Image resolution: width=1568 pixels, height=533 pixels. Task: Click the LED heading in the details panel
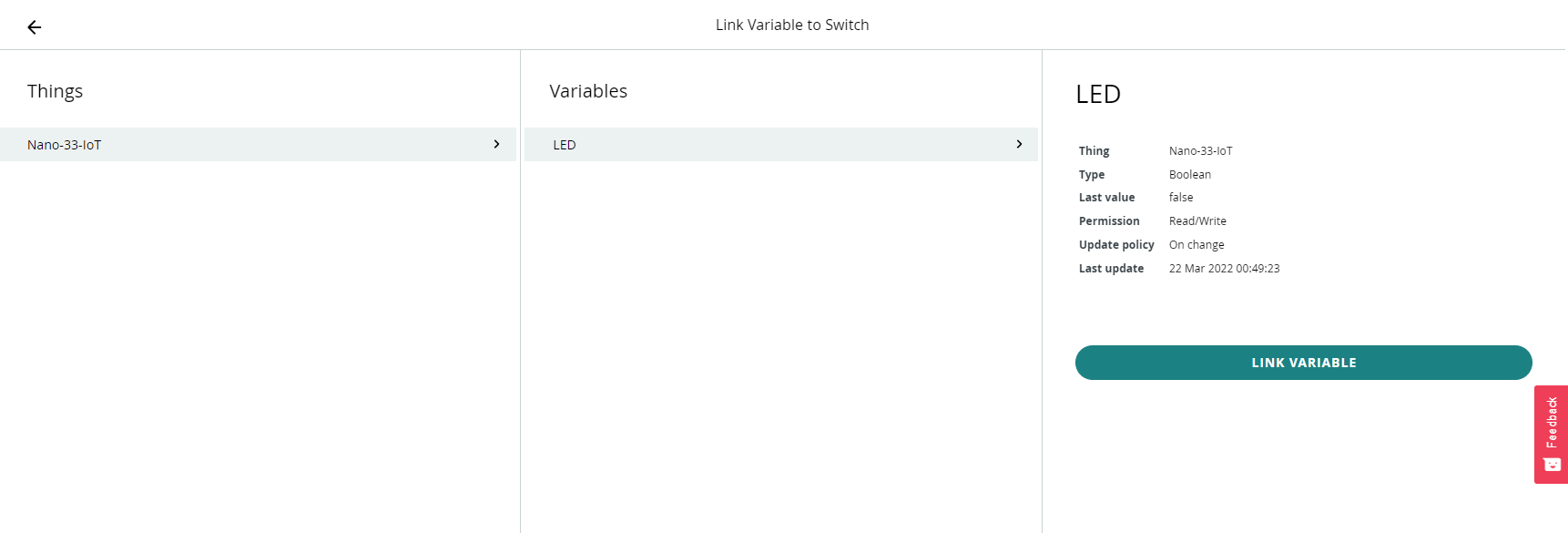point(1098,94)
